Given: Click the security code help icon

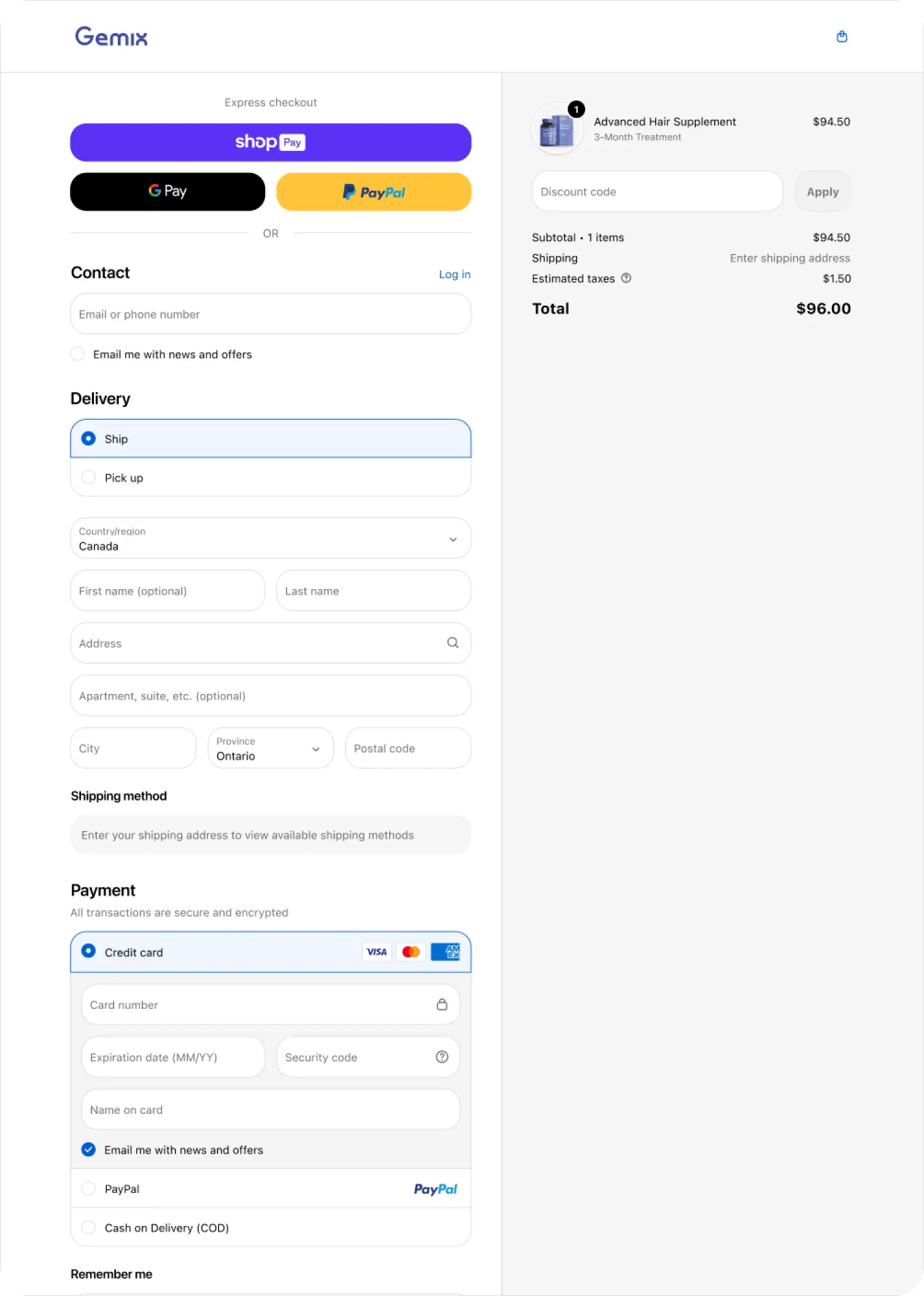Looking at the screenshot, I should [x=442, y=1057].
